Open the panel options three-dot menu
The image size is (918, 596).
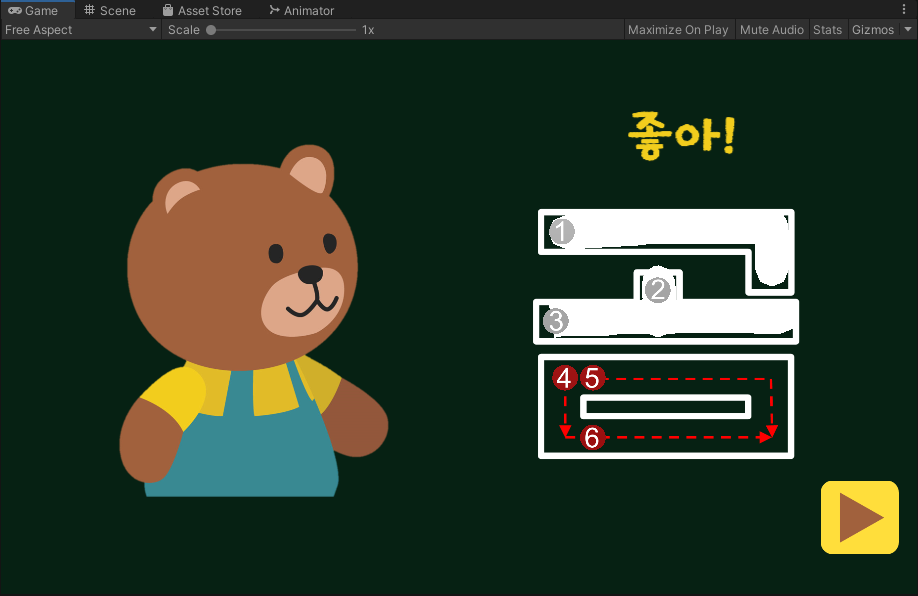click(904, 9)
